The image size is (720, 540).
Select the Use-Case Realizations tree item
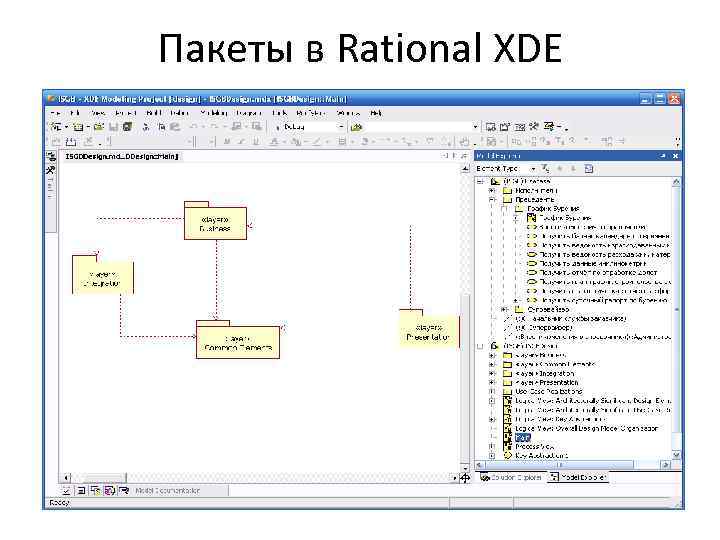(x=549, y=392)
